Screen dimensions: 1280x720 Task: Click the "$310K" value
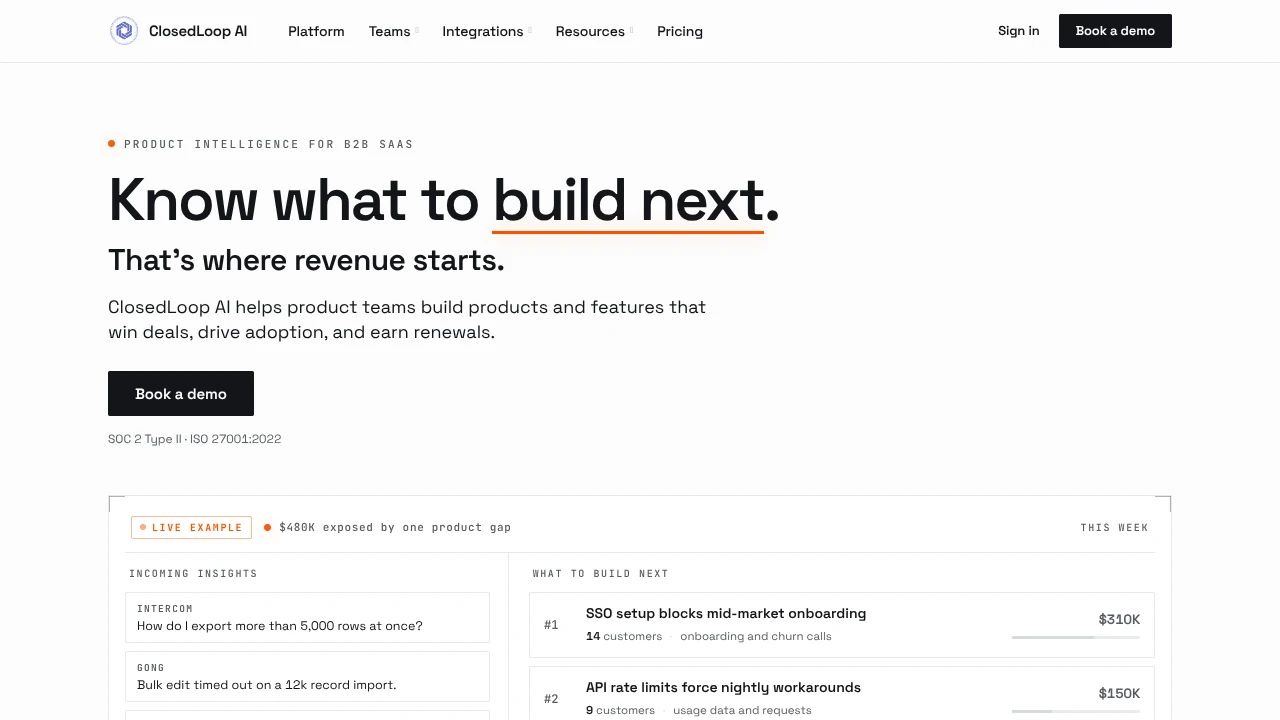(1119, 619)
